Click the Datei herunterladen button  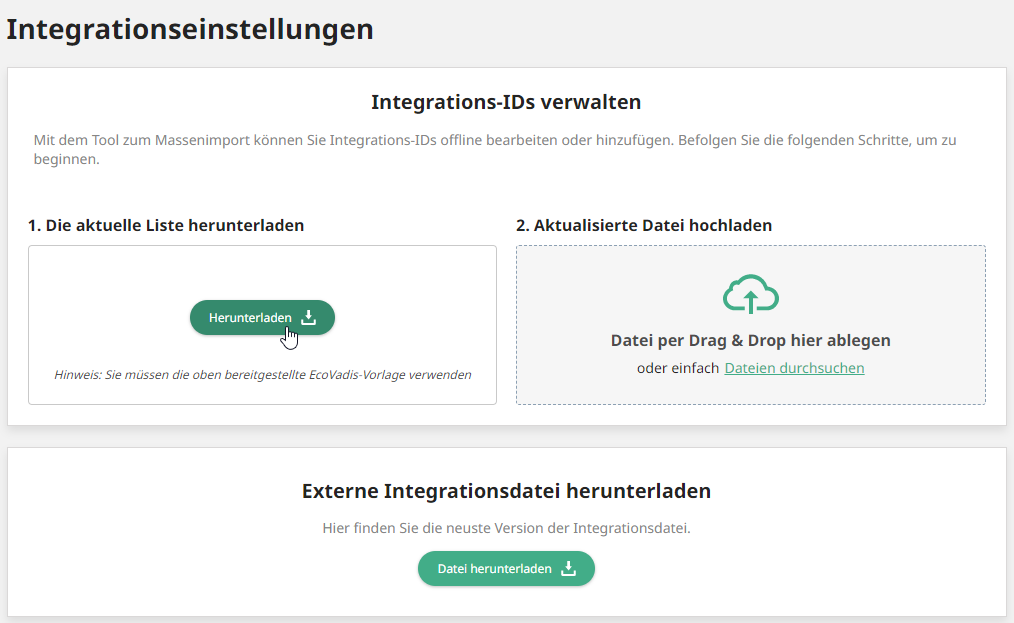[x=506, y=568]
